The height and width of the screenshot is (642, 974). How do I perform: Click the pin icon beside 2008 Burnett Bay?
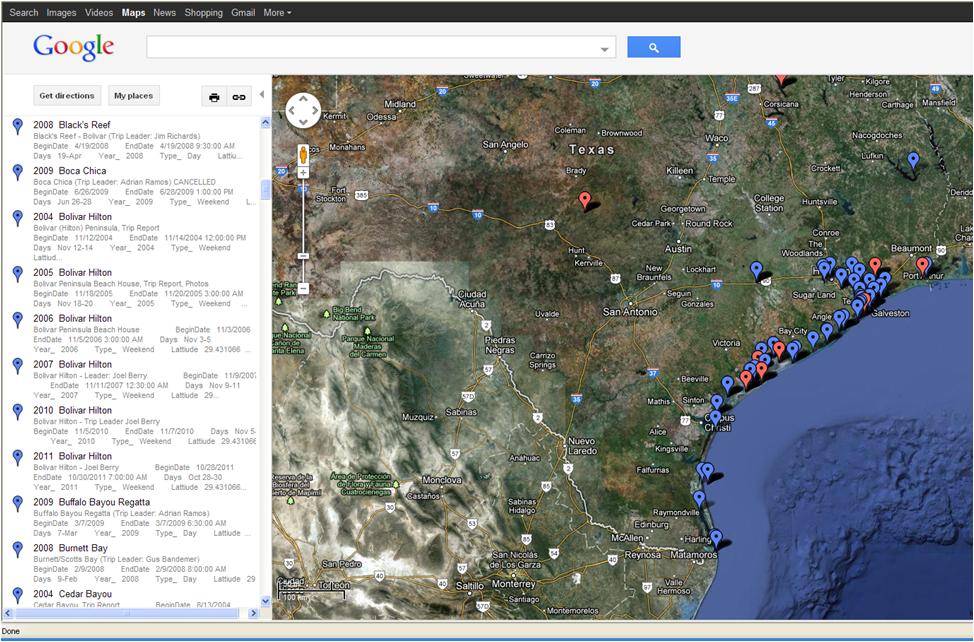pyautogui.click(x=18, y=549)
